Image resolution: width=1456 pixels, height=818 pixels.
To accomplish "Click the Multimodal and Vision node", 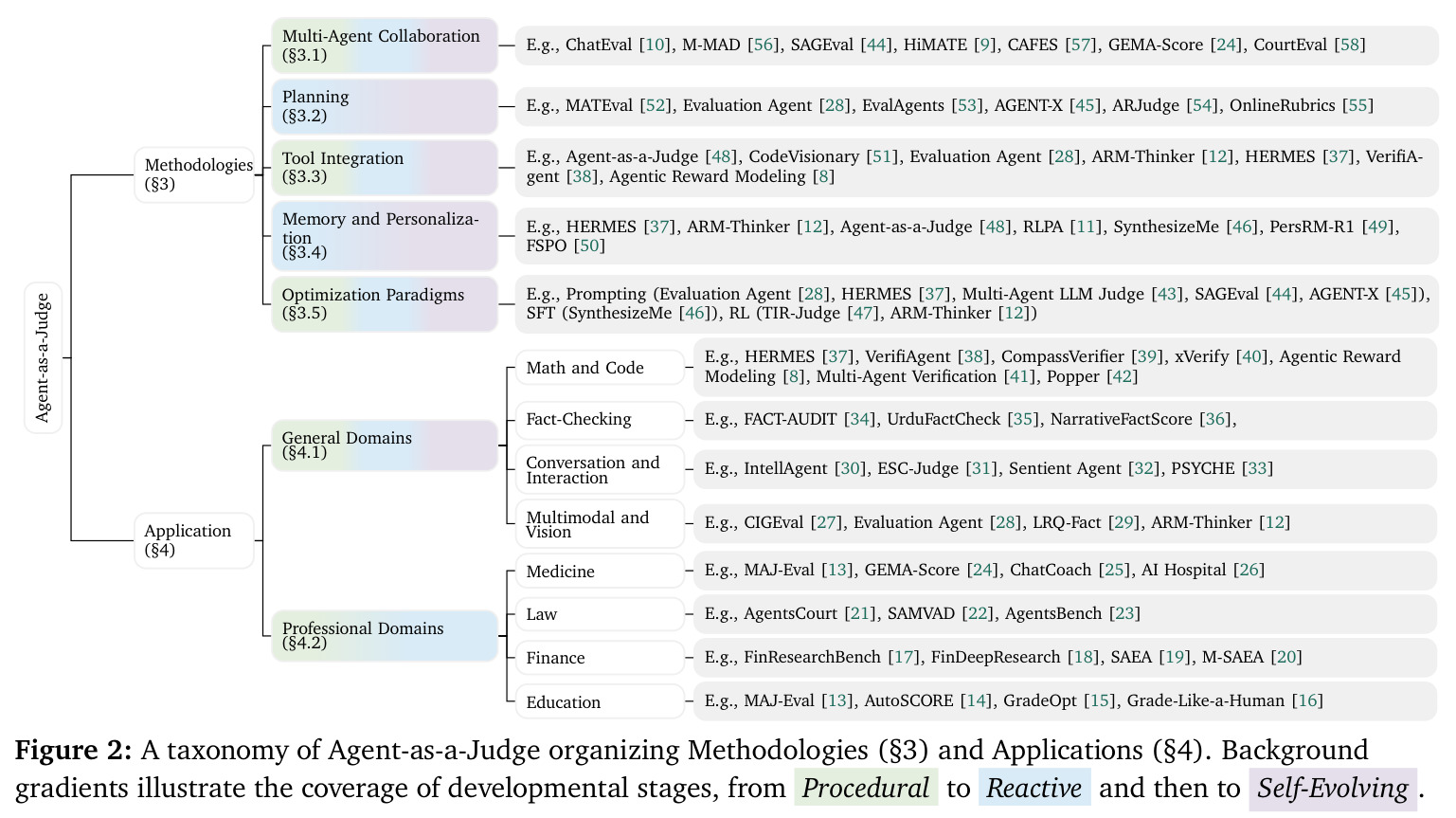I will click(600, 523).
